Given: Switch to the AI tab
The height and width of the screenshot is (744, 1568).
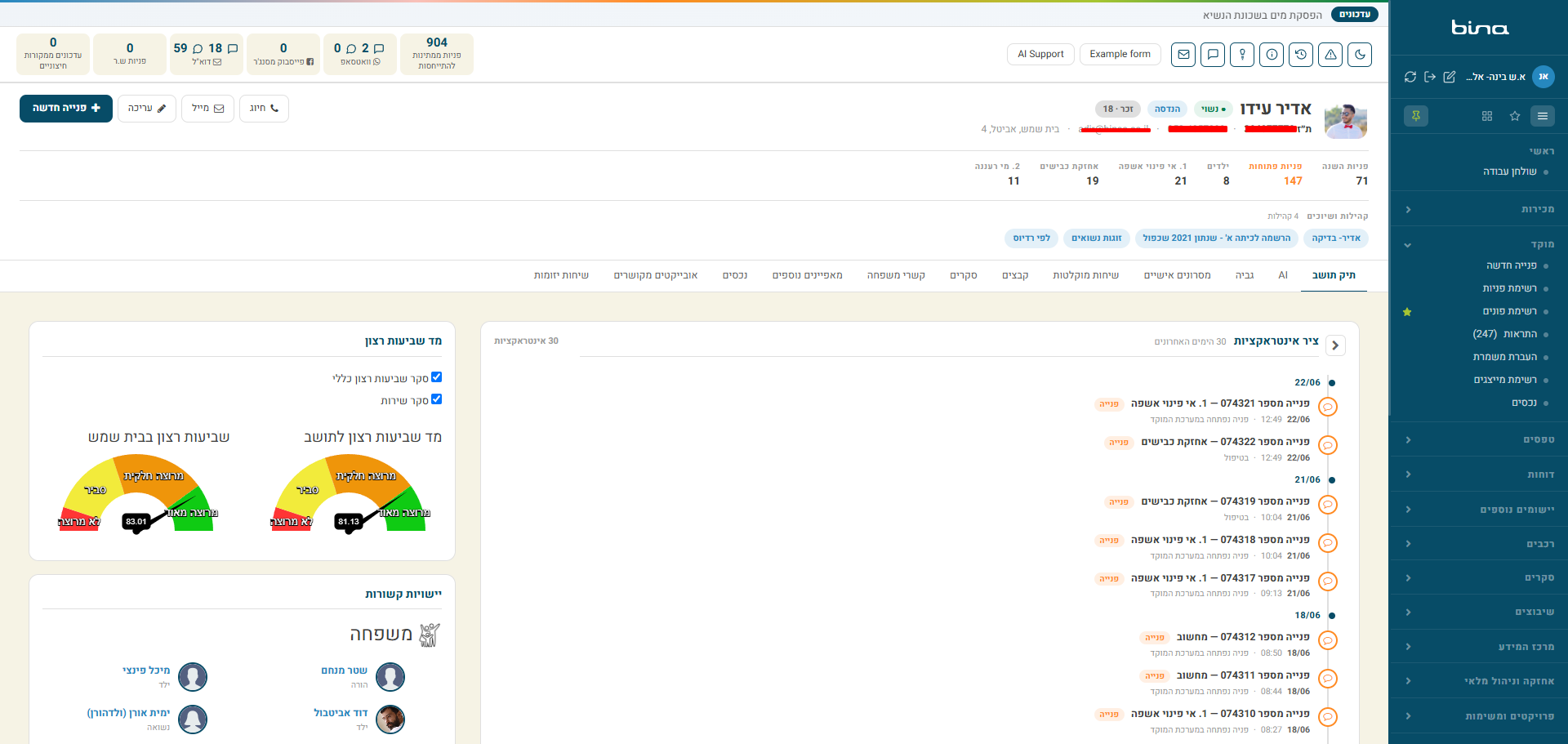Looking at the screenshot, I should 1283,275.
